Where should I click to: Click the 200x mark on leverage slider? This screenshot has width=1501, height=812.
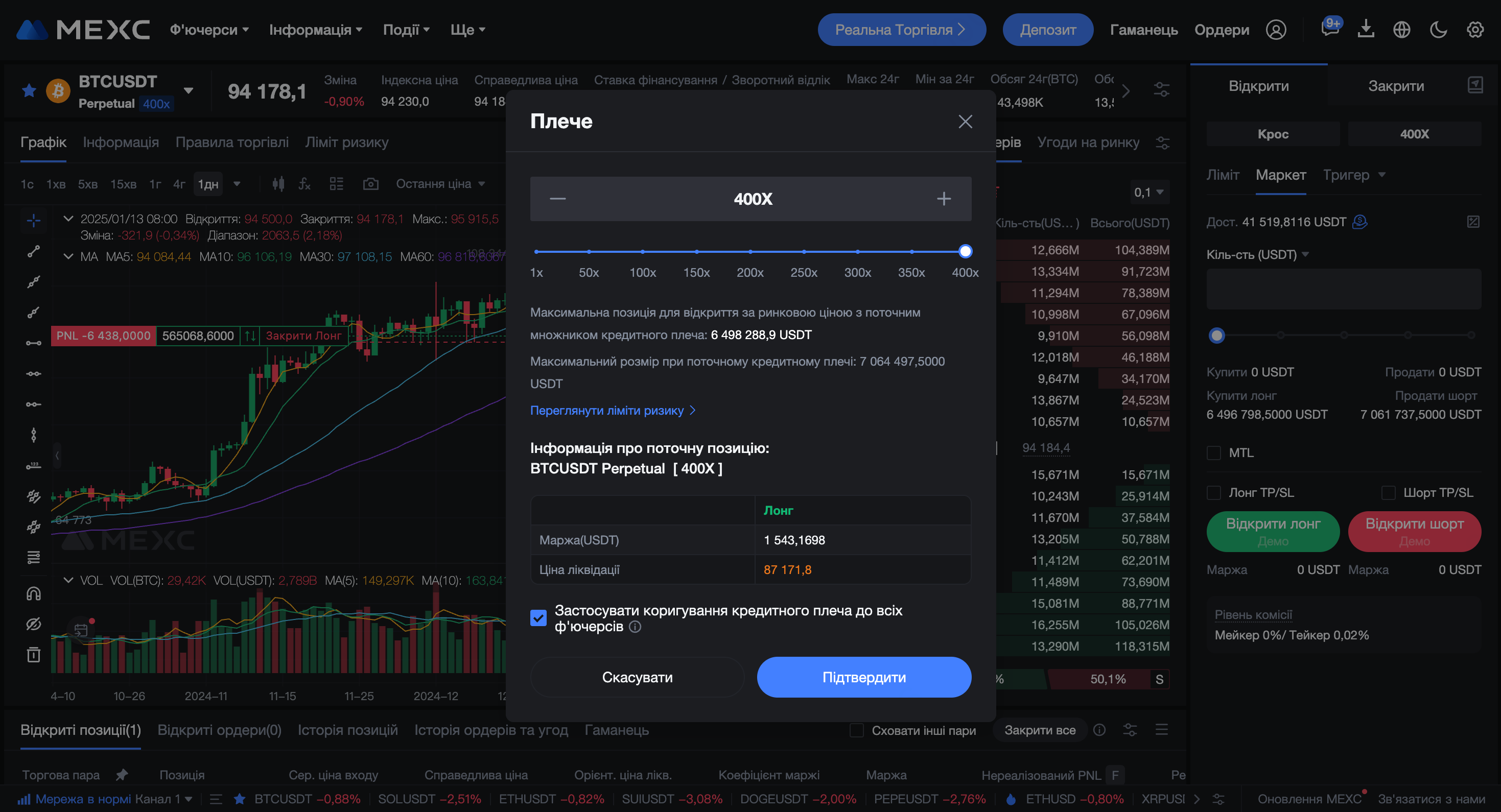click(750, 252)
